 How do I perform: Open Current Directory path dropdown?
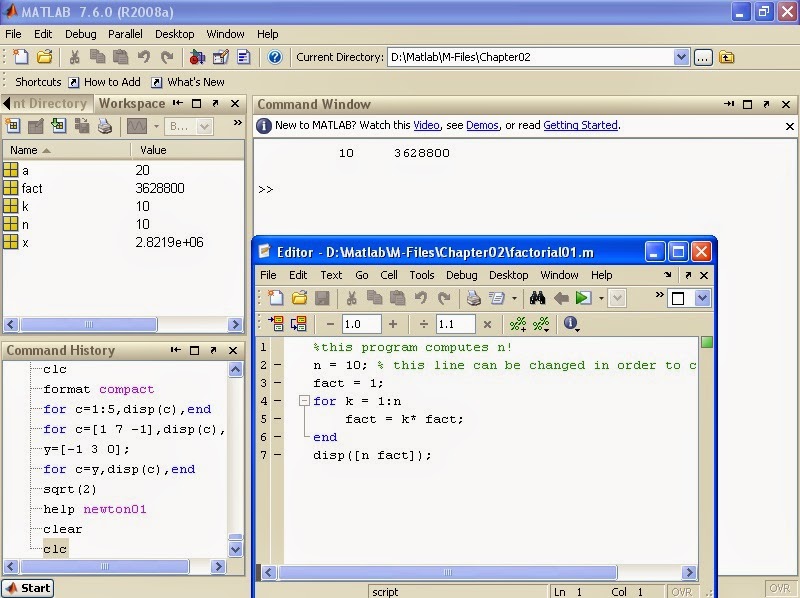point(681,57)
